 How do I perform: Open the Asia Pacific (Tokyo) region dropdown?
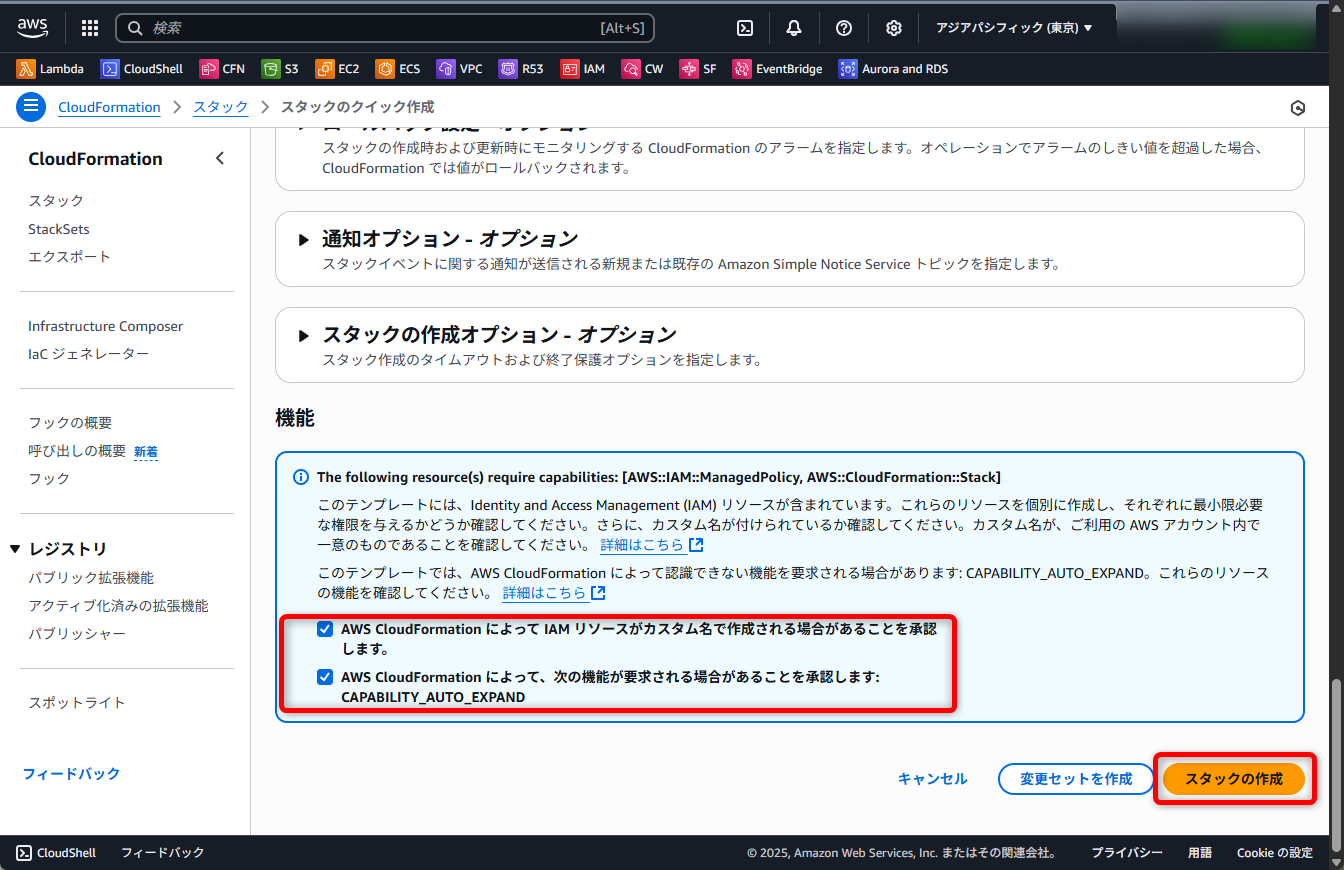[1014, 28]
